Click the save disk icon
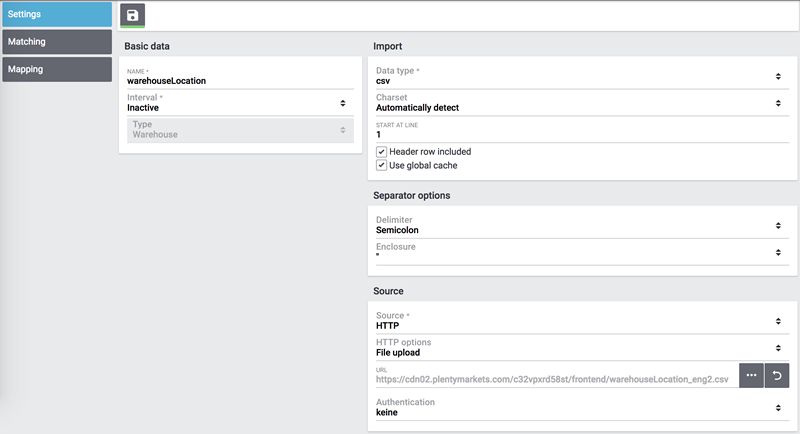 pyautogui.click(x=133, y=15)
